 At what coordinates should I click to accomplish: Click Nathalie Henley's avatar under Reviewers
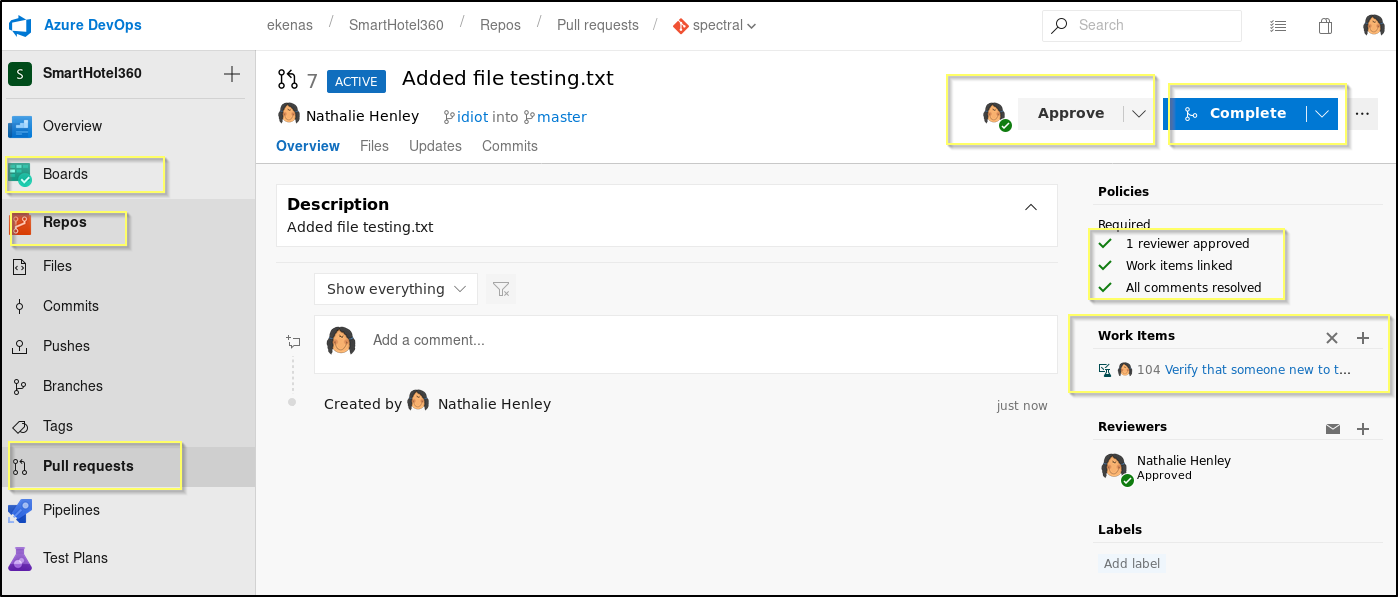point(1115,467)
